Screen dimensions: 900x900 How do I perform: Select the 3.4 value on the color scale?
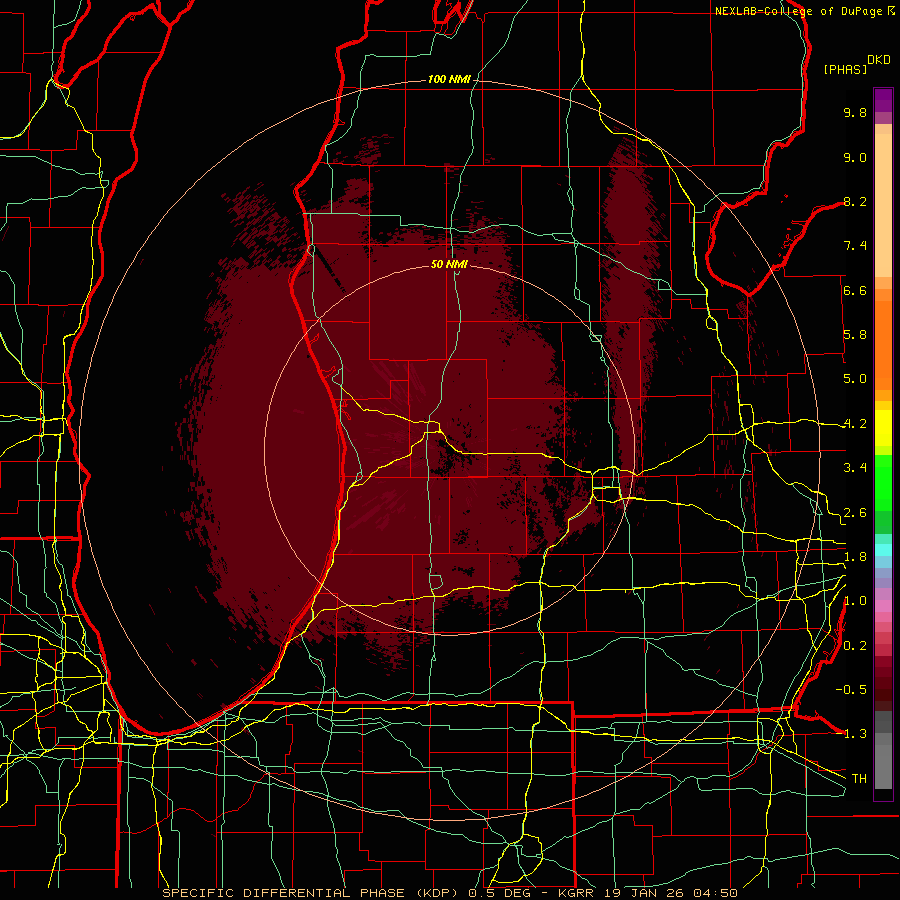[x=855, y=468]
